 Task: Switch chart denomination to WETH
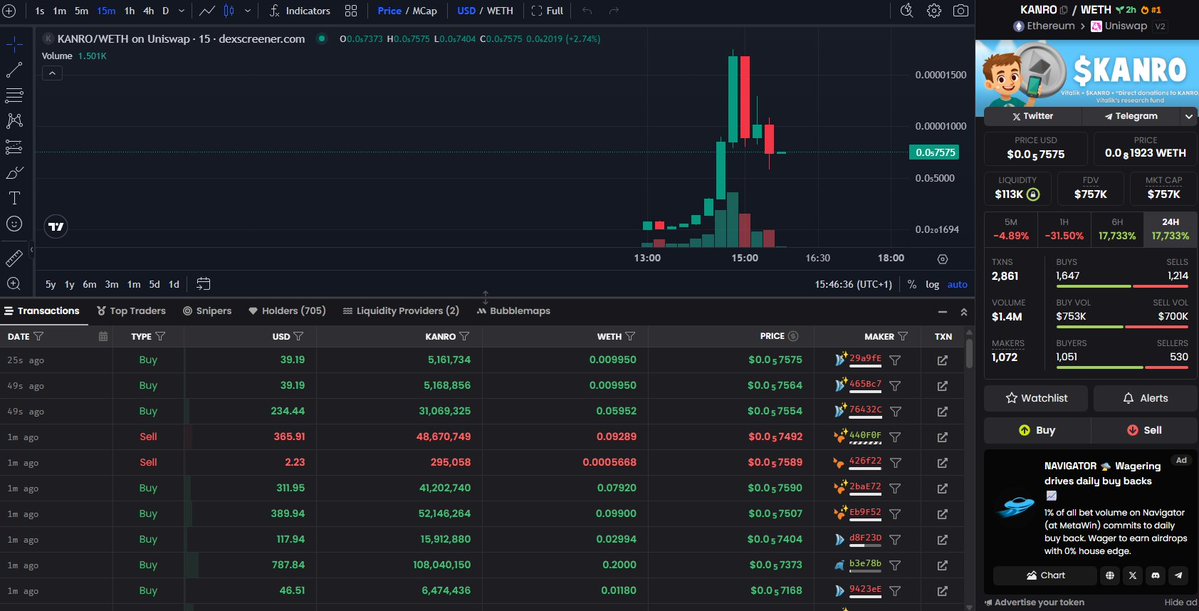500,11
